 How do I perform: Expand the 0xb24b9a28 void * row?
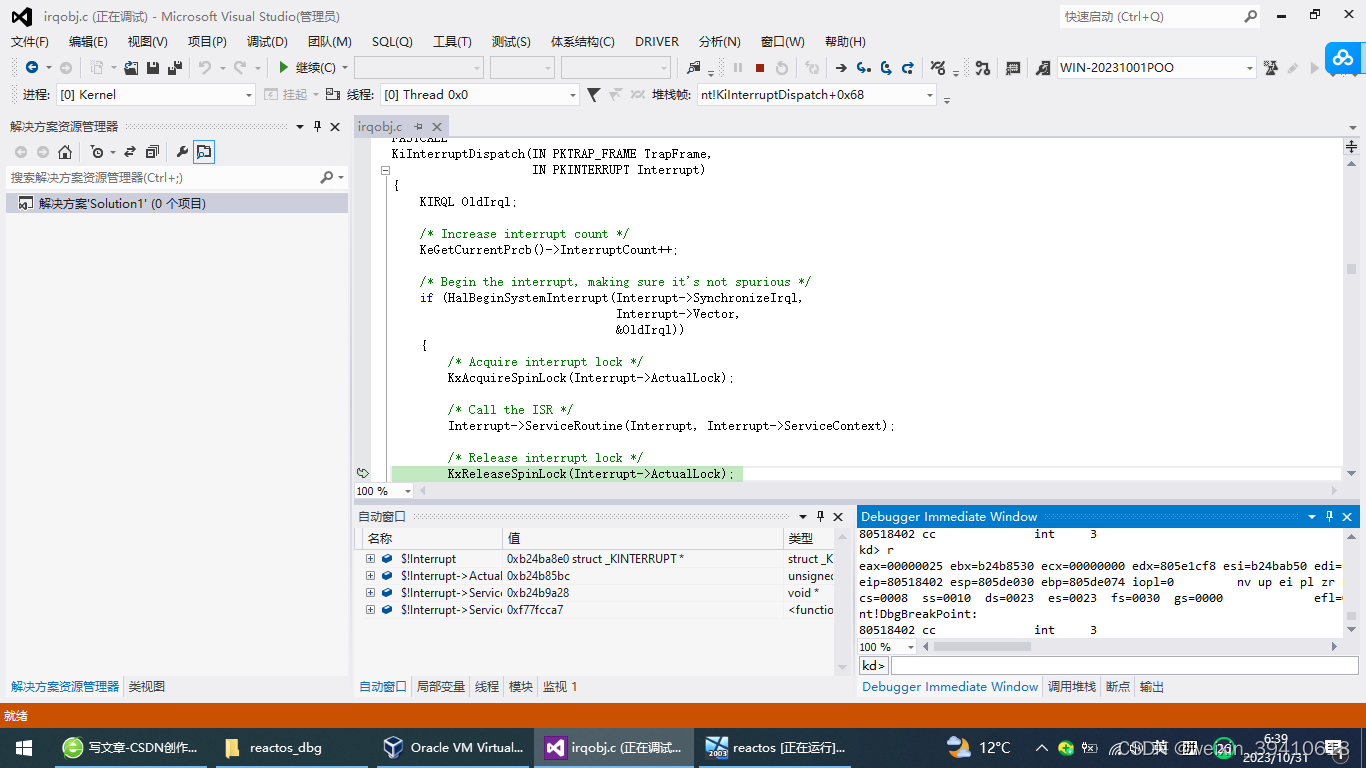tap(370, 593)
